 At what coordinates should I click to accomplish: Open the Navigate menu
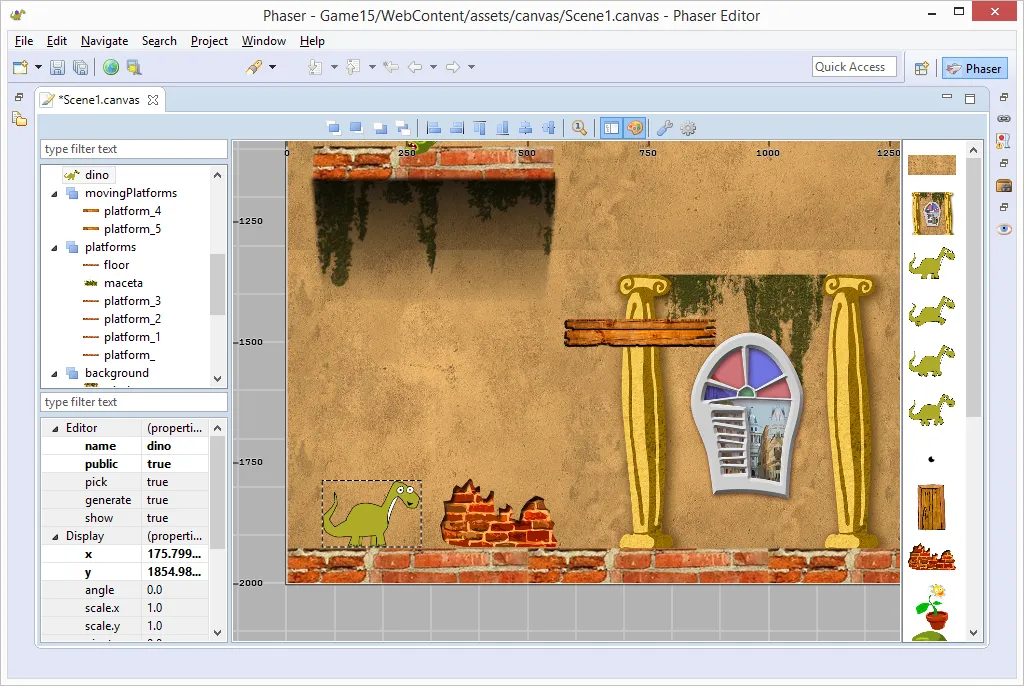[104, 41]
